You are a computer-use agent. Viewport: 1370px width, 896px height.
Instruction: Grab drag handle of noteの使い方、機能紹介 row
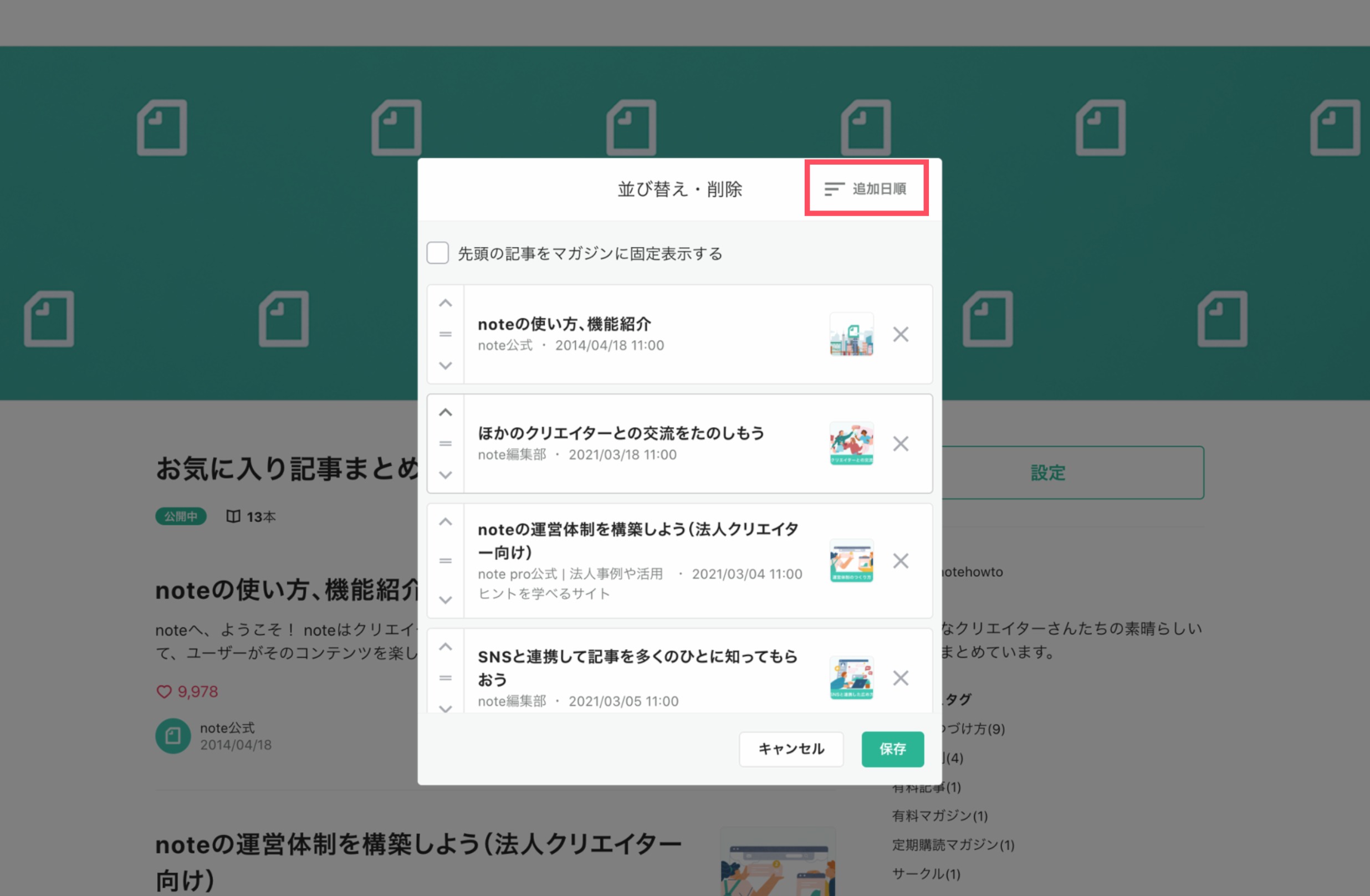(x=446, y=334)
